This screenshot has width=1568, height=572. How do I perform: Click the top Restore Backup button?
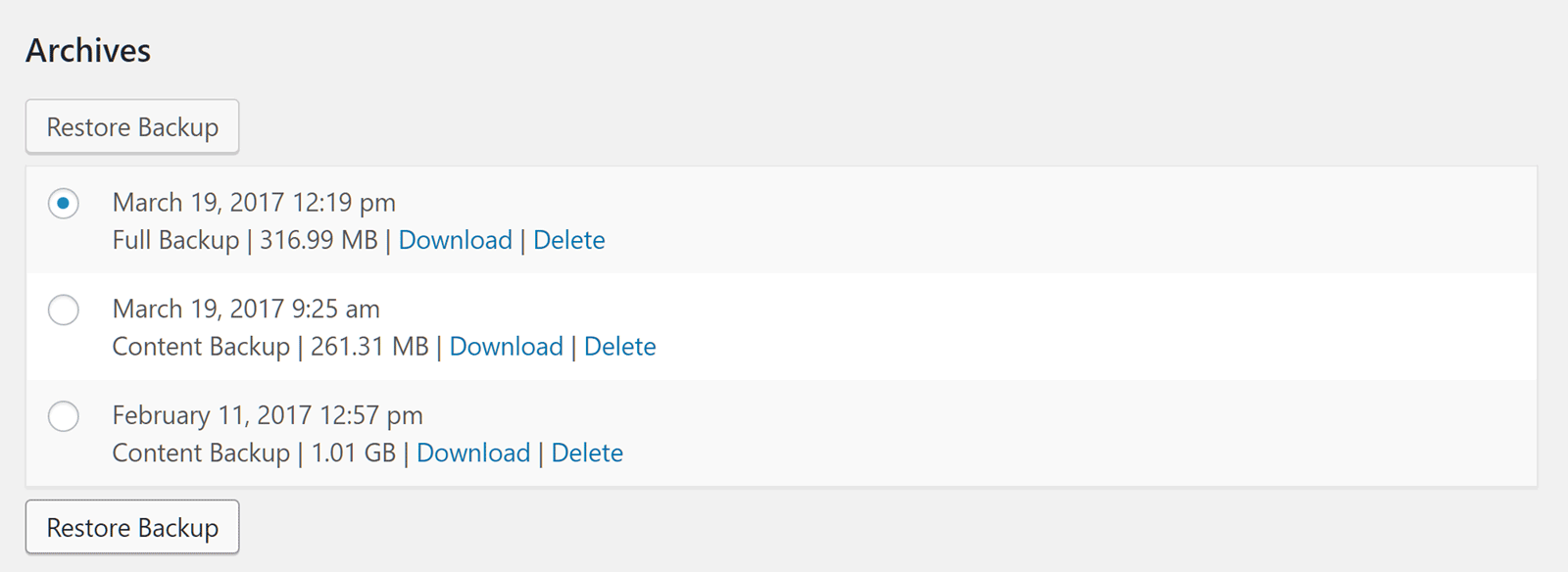tap(132, 127)
